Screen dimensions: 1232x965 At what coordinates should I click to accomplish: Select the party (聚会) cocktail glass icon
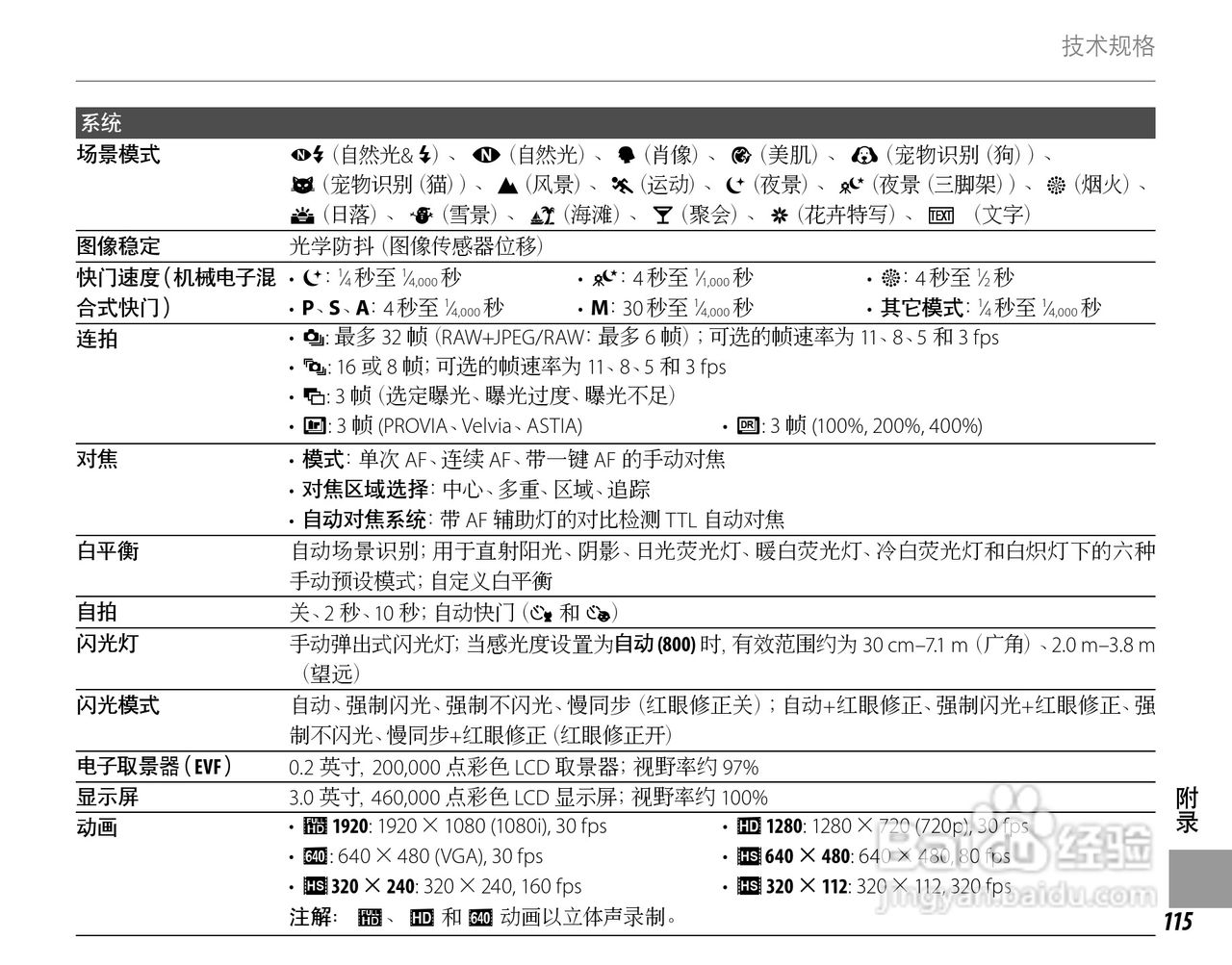tap(661, 215)
